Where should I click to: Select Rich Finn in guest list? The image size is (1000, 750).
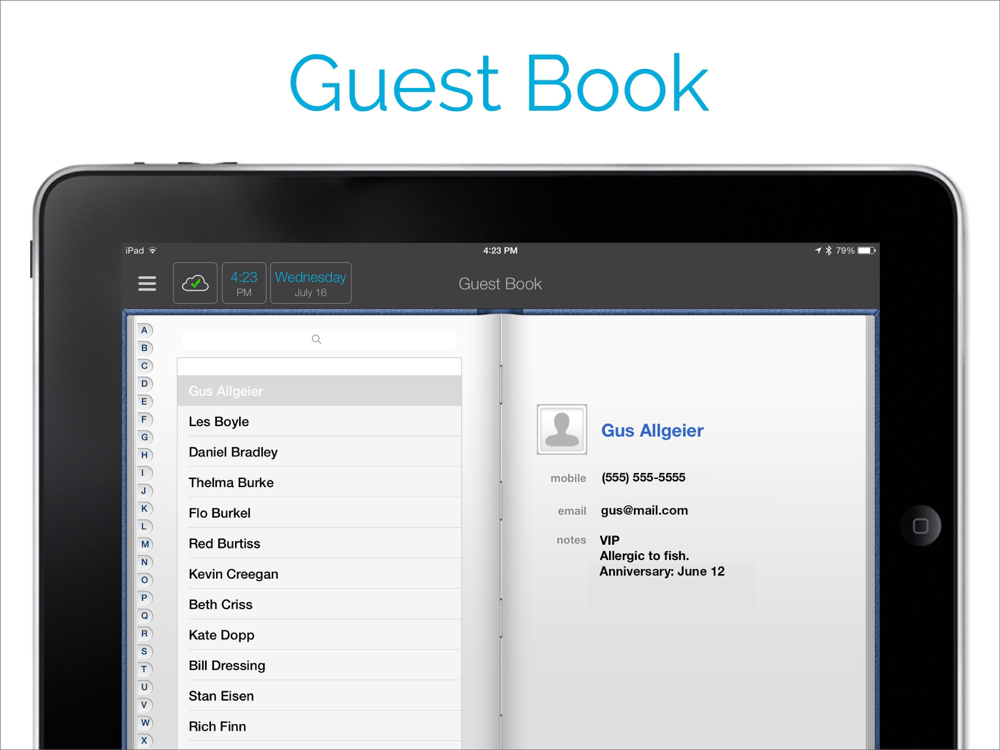319,726
